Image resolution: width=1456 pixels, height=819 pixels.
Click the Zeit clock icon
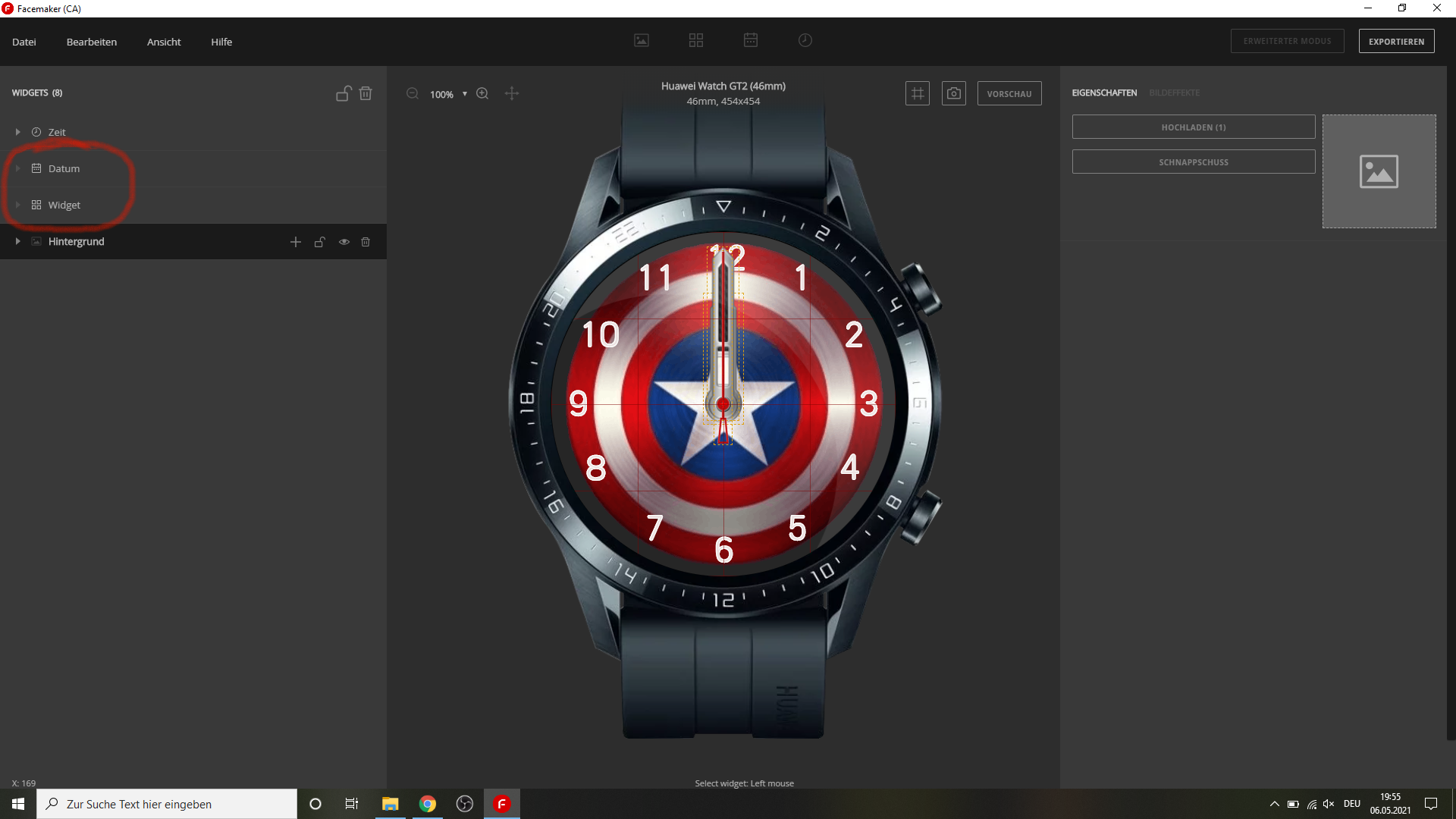tap(36, 132)
